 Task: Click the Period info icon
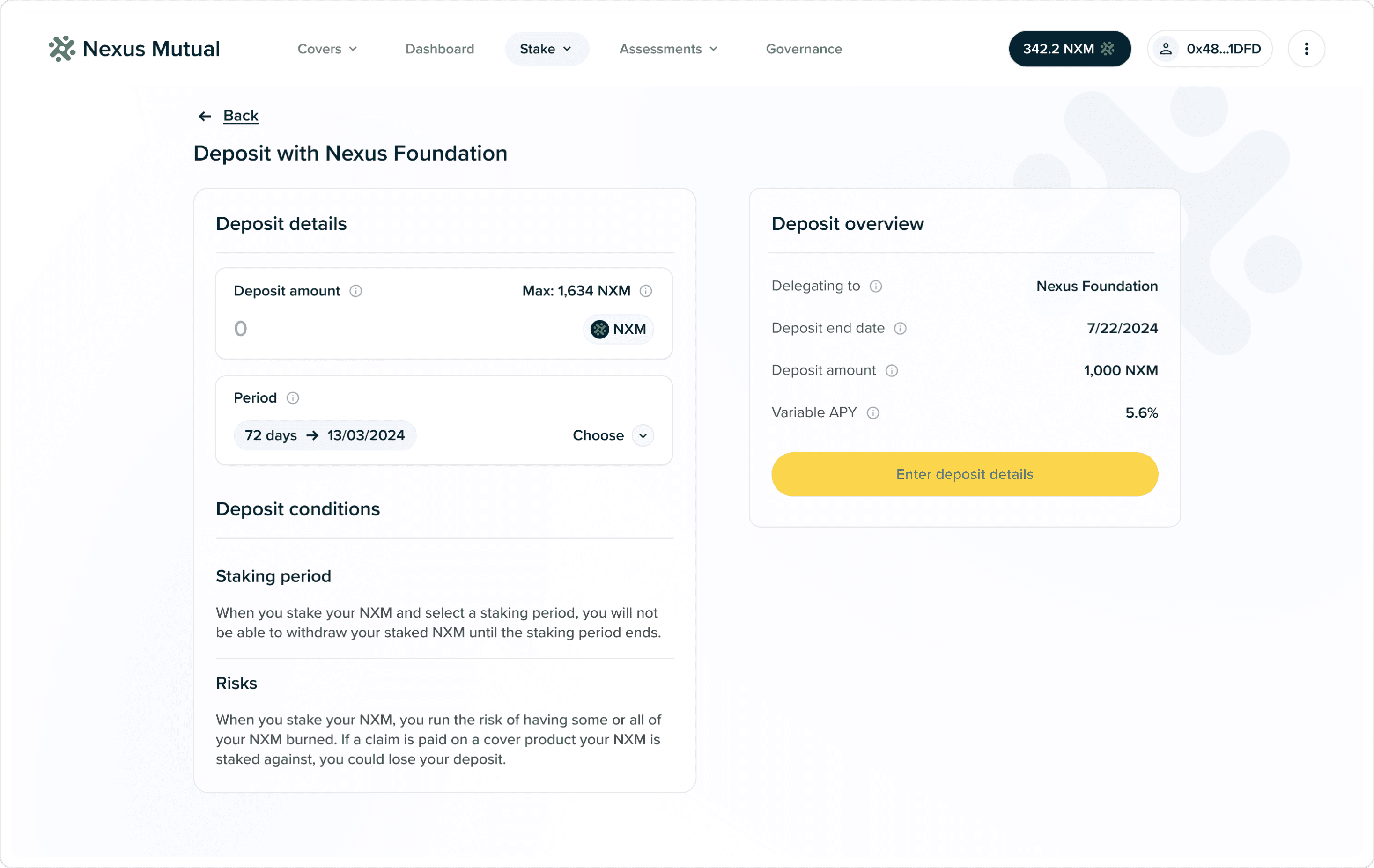tap(293, 397)
